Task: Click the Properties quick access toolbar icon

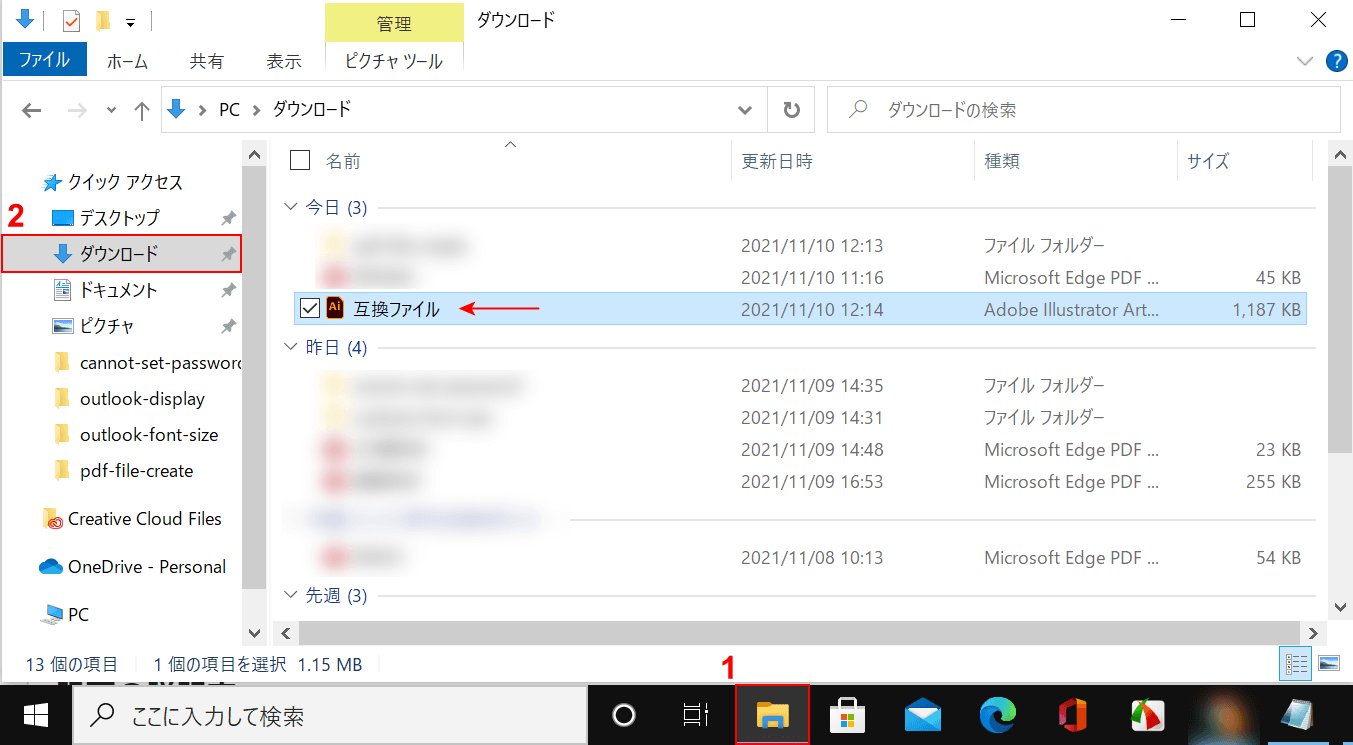Action: click(x=71, y=20)
